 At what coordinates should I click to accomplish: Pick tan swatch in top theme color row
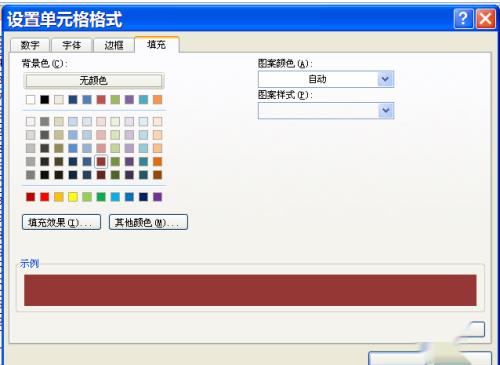coord(59,99)
